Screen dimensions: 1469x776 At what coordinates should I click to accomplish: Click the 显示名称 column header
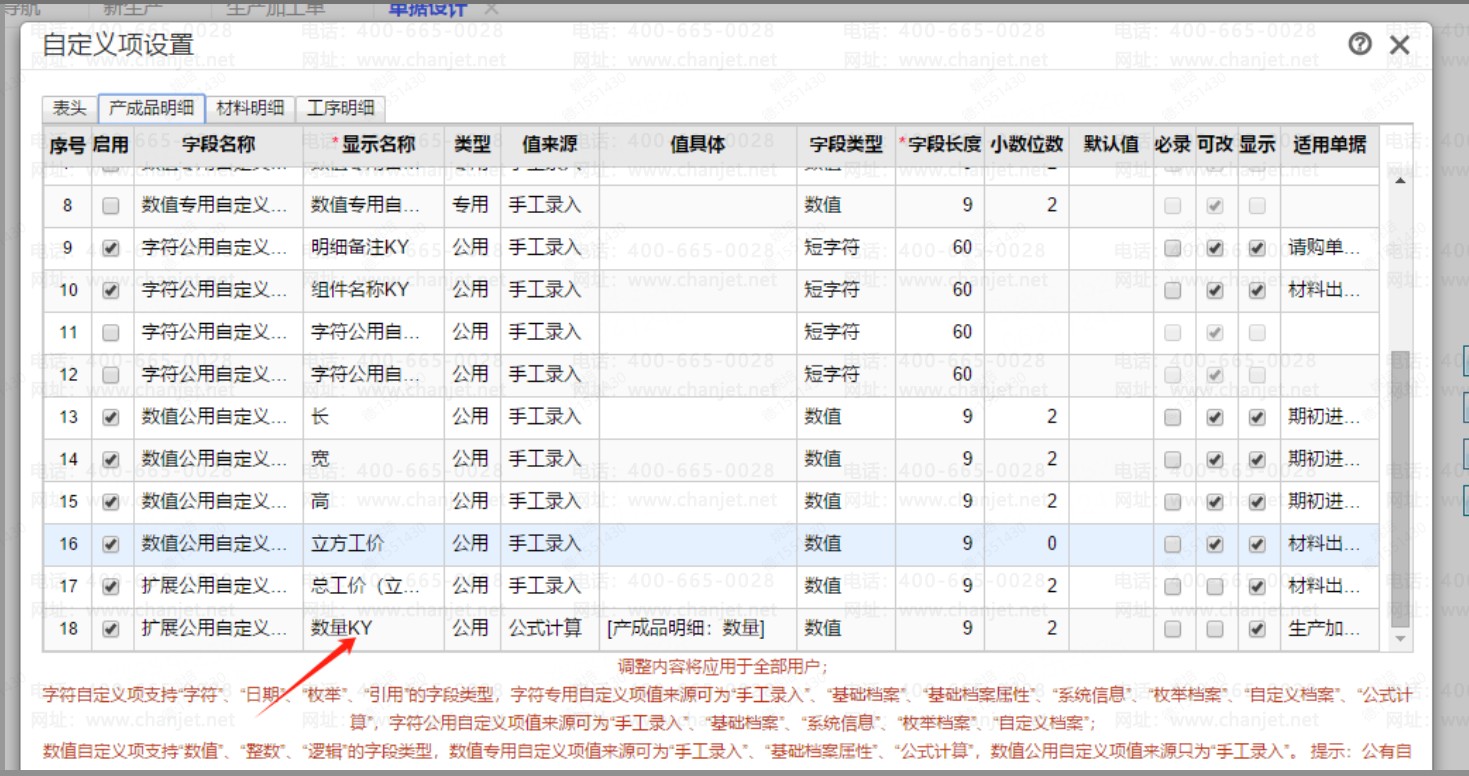pos(374,144)
